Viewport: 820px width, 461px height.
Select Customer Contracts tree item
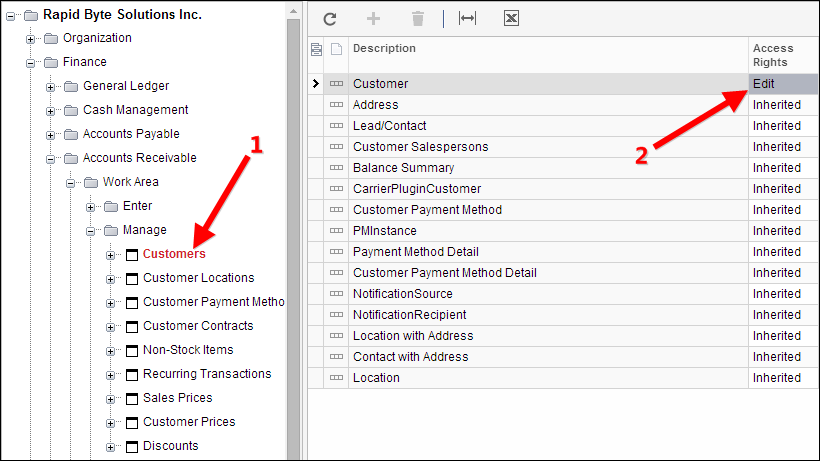coord(198,326)
